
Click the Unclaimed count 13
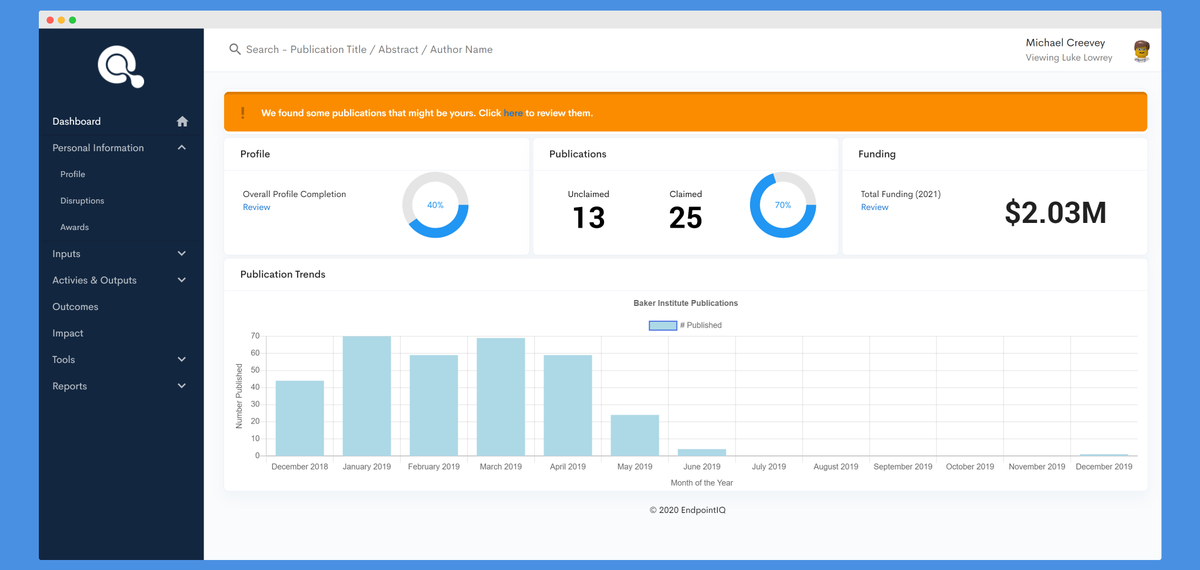point(589,217)
